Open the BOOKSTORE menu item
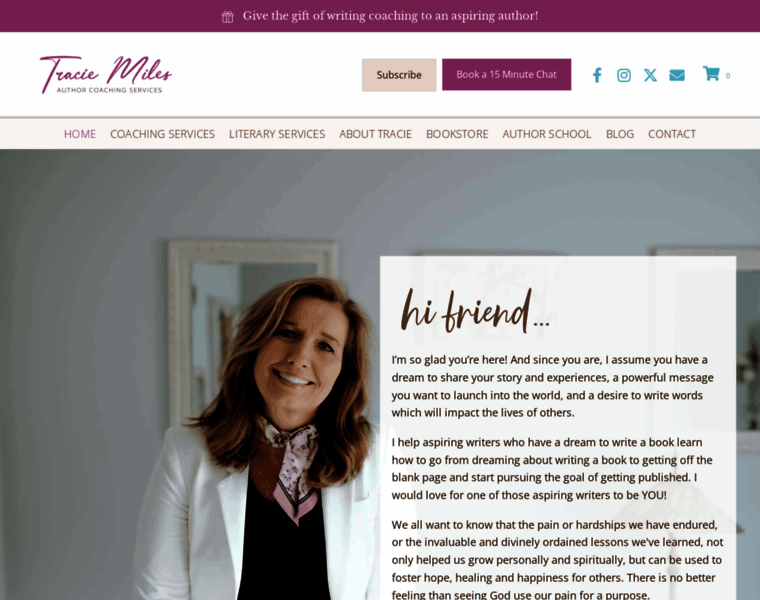Image resolution: width=760 pixels, height=600 pixels. click(x=457, y=134)
